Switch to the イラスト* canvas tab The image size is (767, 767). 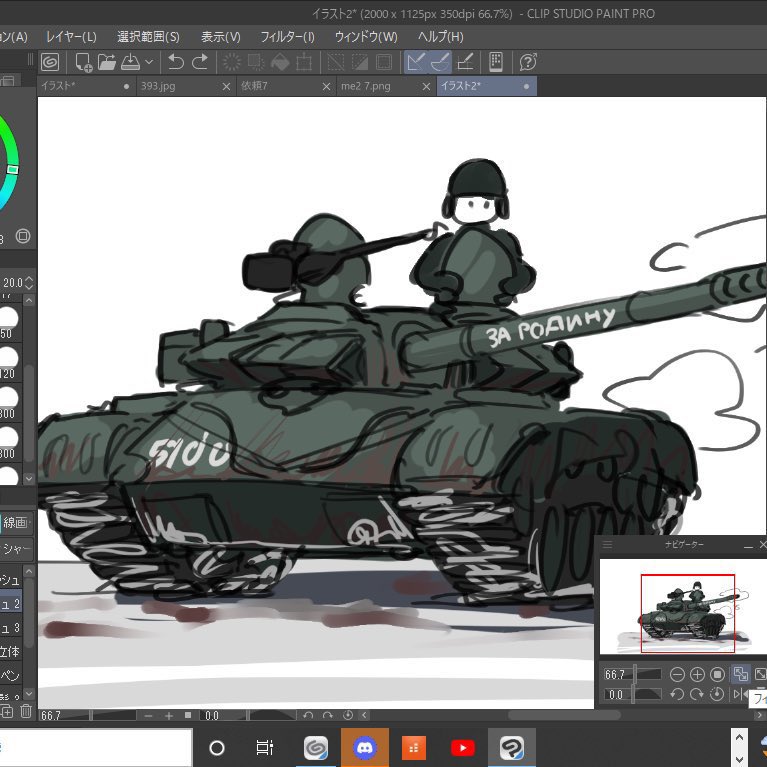[x=86, y=86]
